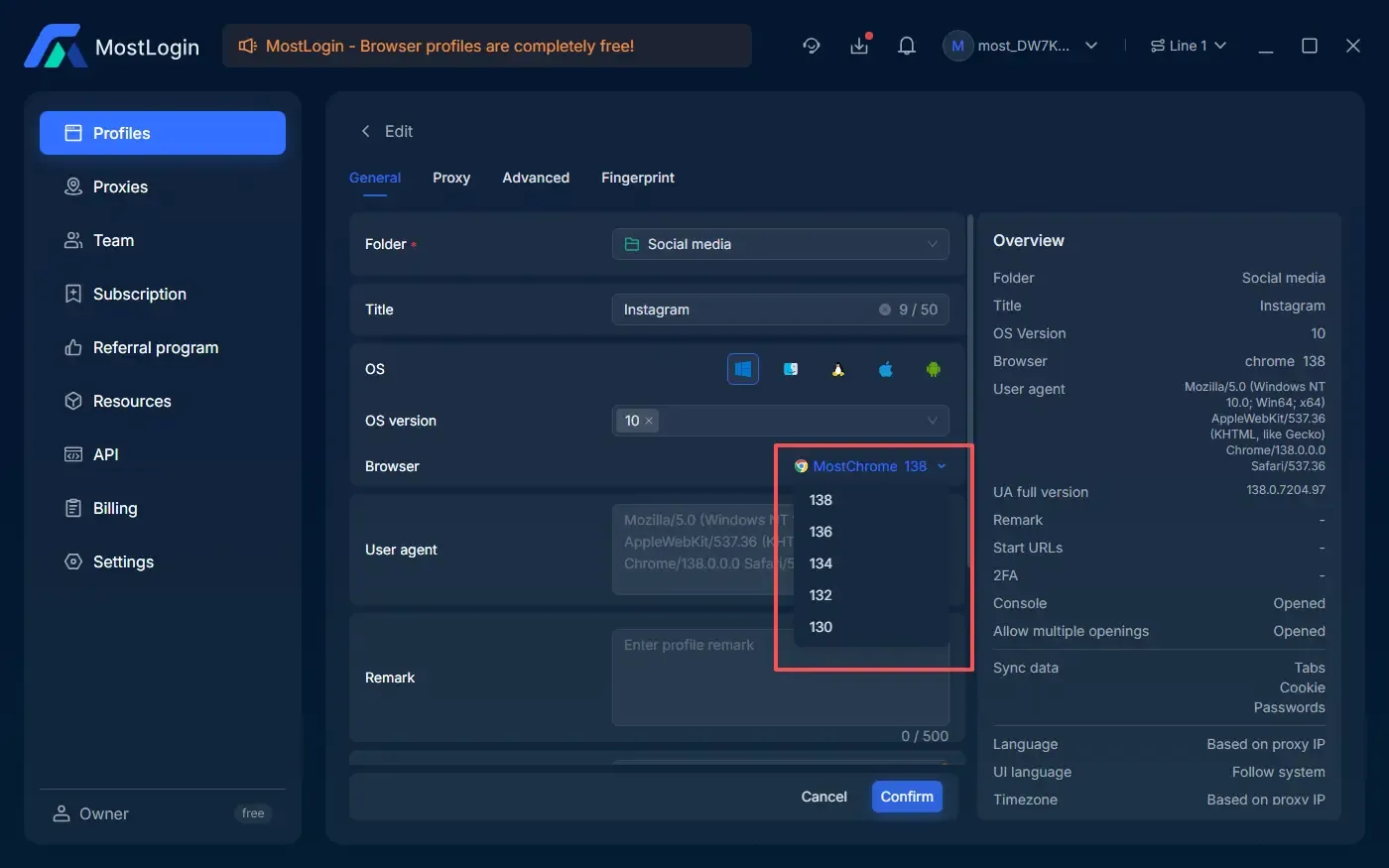
Task: Click the free plan badge
Action: click(x=253, y=813)
